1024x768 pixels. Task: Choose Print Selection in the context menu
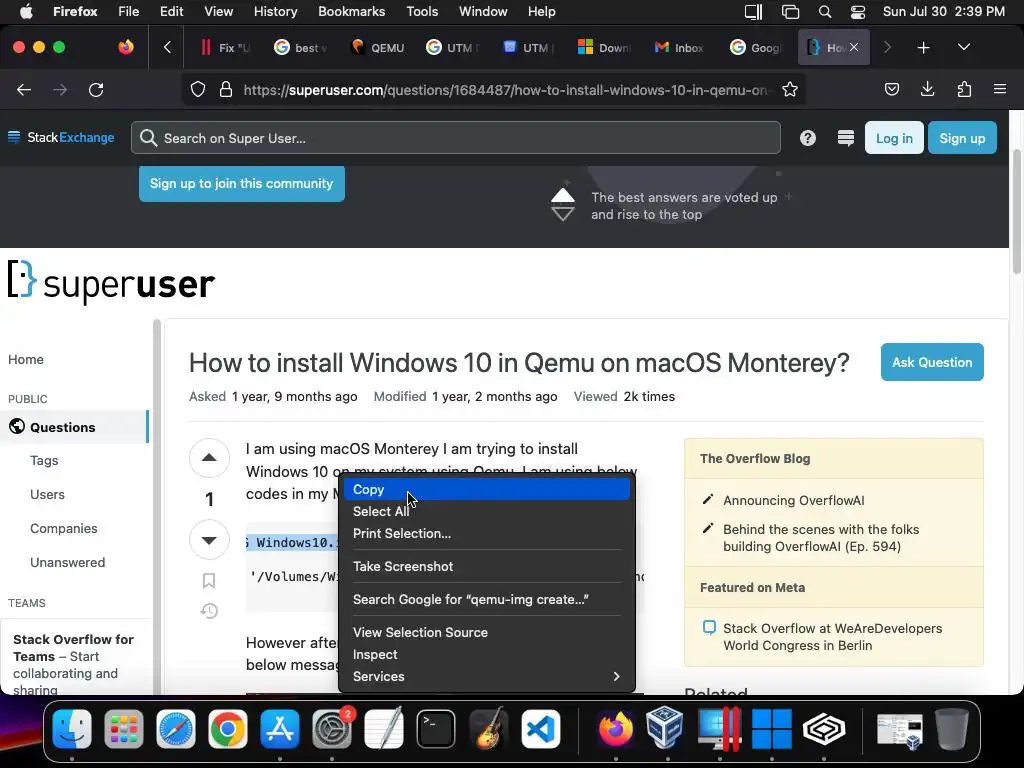coord(486,534)
